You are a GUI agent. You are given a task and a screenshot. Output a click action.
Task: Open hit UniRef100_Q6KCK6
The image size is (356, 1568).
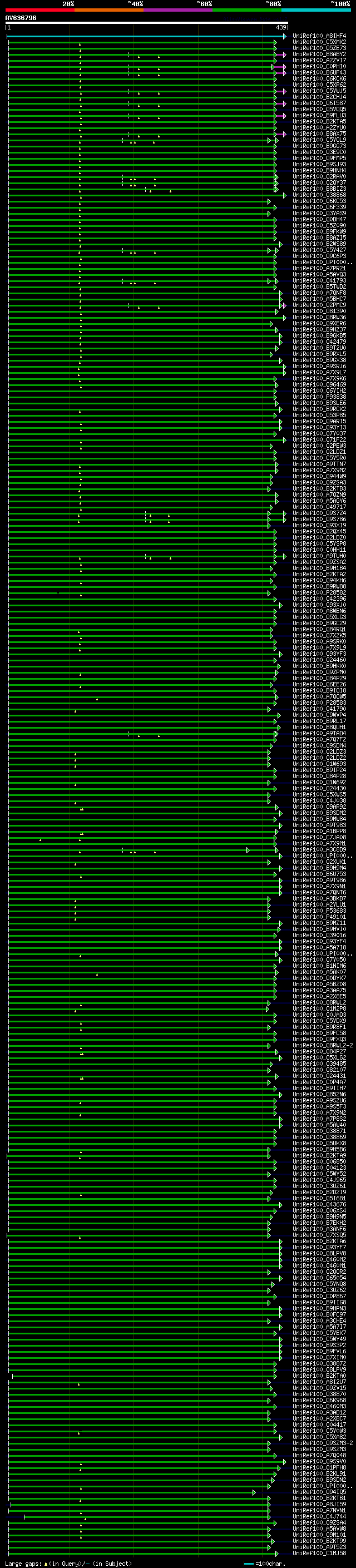pyautogui.click(x=319, y=78)
